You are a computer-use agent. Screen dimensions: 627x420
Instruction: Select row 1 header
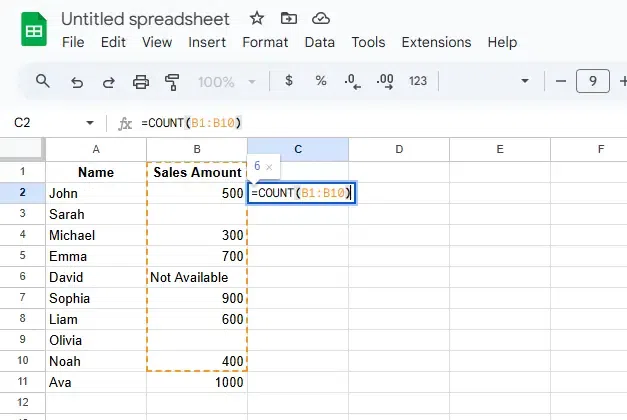click(x=22, y=172)
